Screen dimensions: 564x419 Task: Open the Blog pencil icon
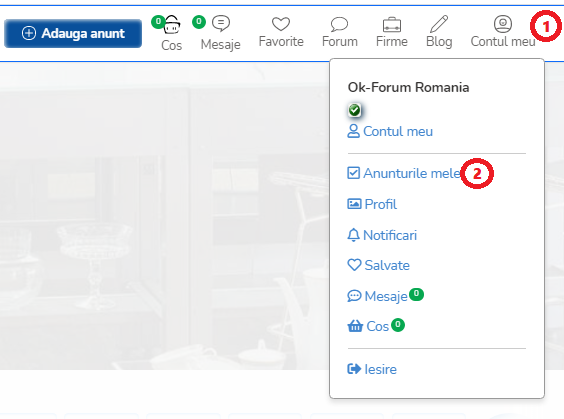[x=439, y=24]
